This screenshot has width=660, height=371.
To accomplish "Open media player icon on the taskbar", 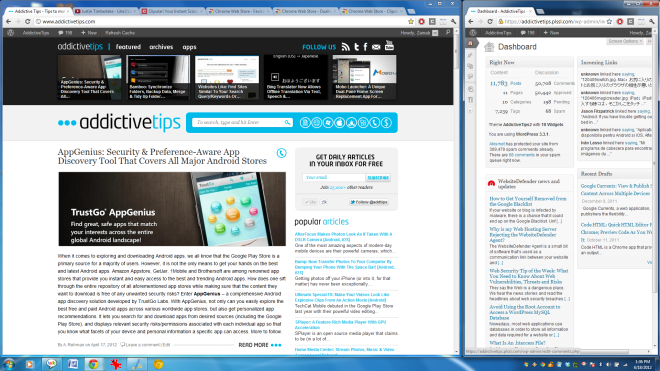I will [29, 364].
